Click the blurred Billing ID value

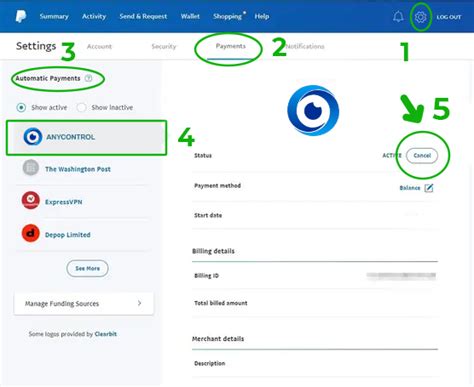pos(401,275)
